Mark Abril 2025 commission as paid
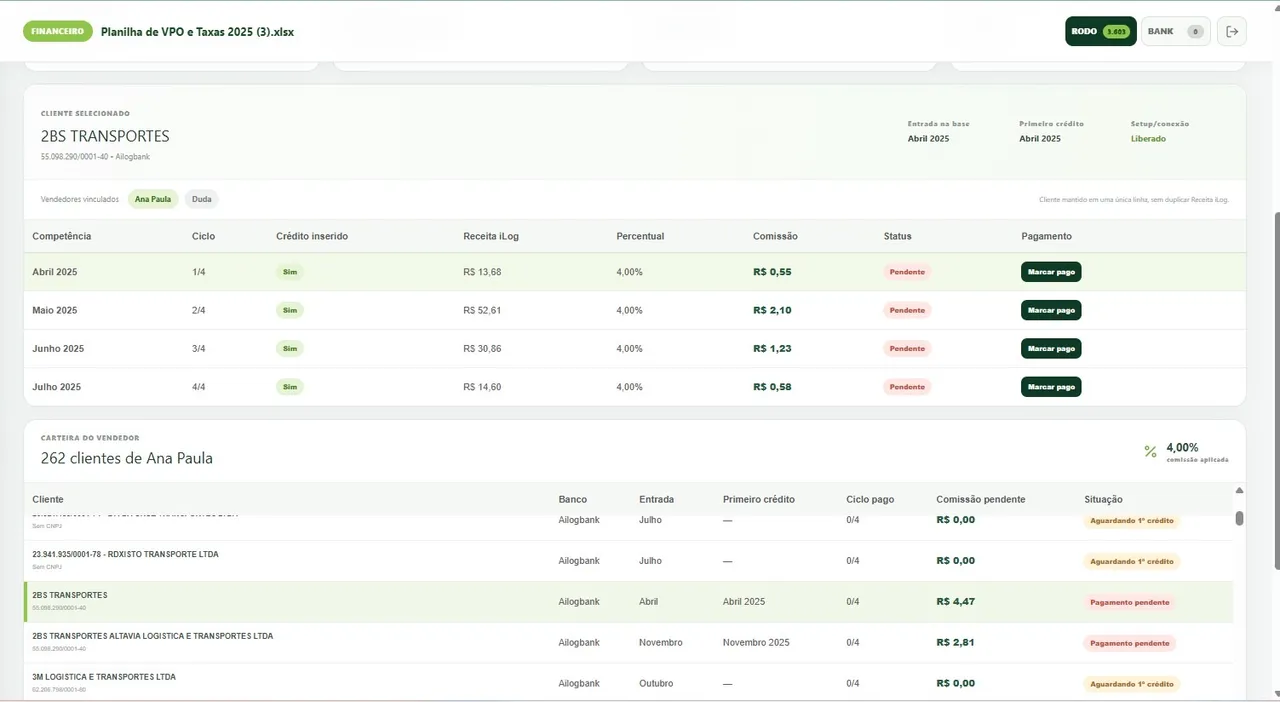The height and width of the screenshot is (702, 1280). pyautogui.click(x=1051, y=272)
